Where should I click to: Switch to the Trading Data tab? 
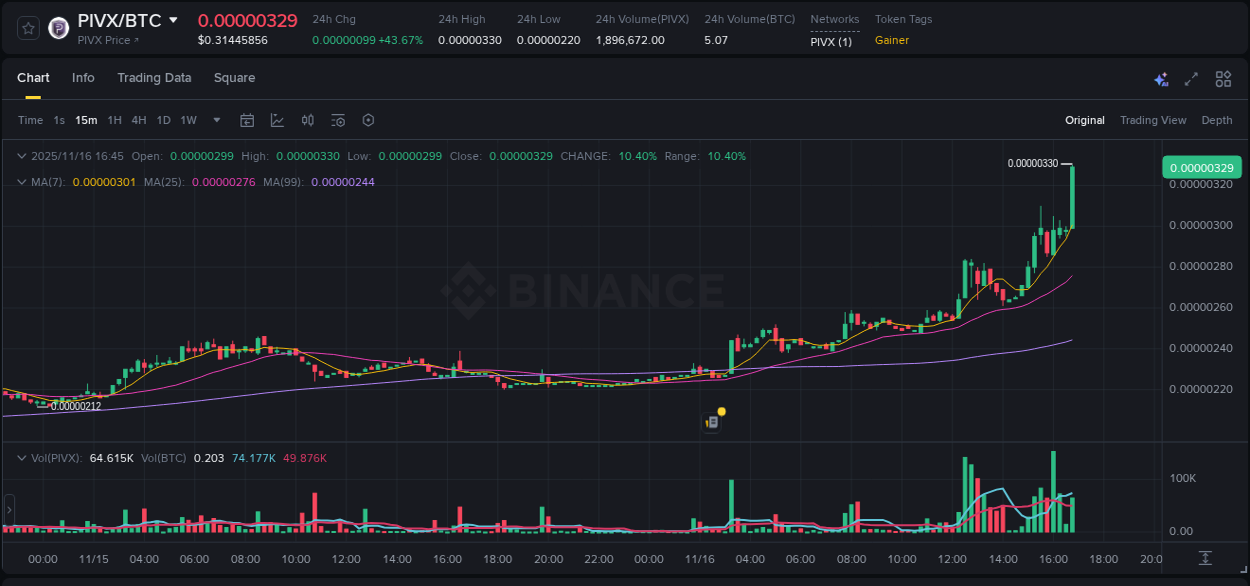pyautogui.click(x=154, y=78)
